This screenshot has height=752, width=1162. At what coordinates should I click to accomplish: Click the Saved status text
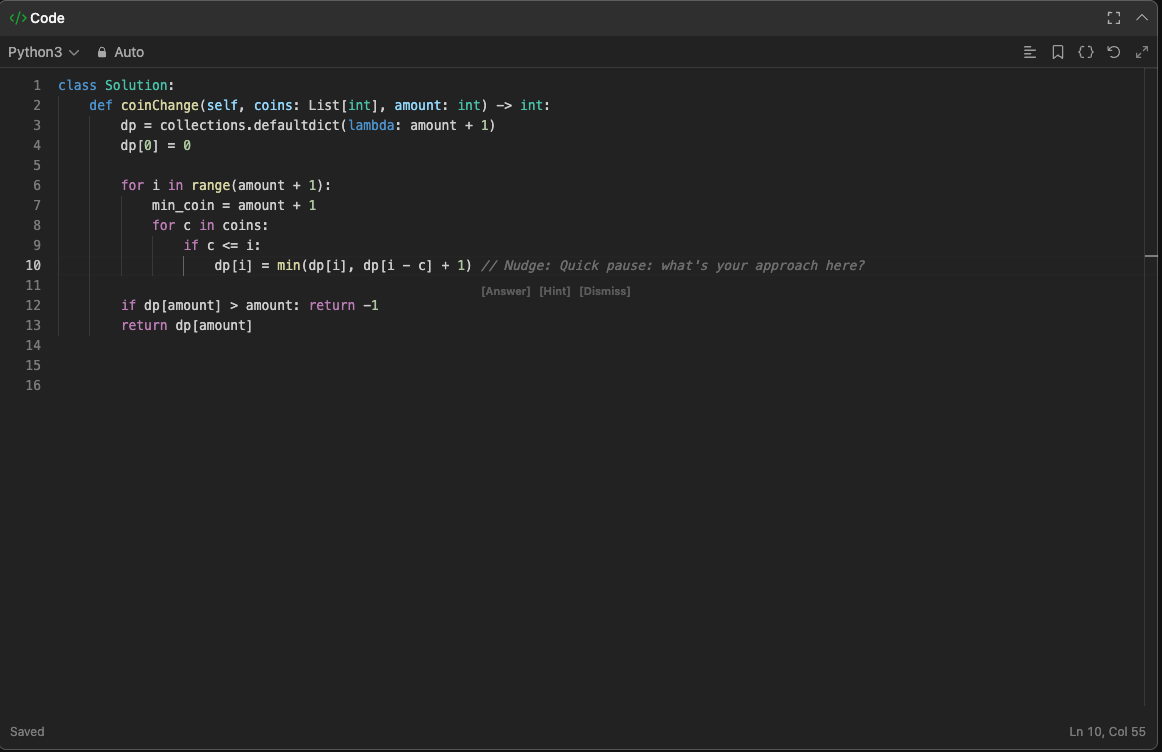coord(27,731)
